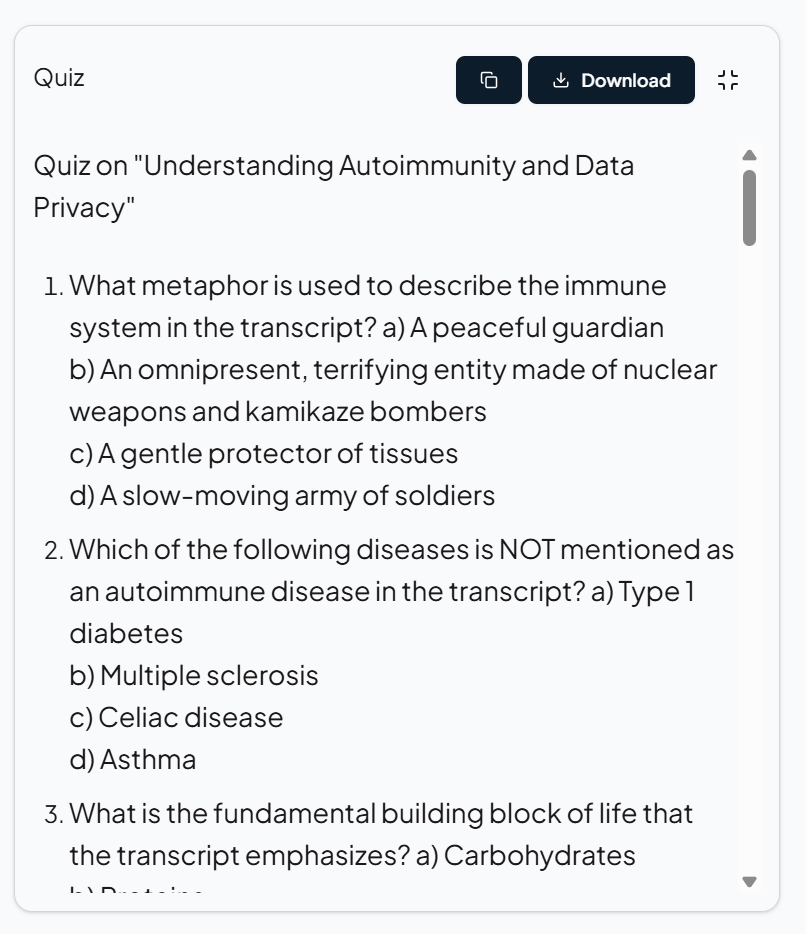
Task: Collapse the quiz panel with the shrink icon
Action: pyautogui.click(x=728, y=80)
